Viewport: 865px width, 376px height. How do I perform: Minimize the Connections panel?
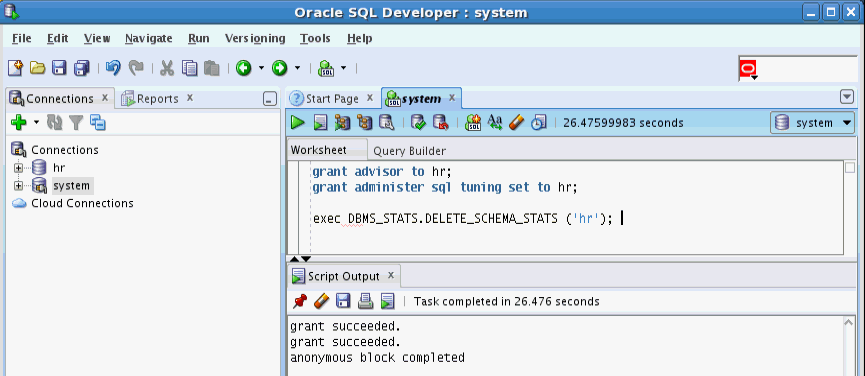[x=269, y=99]
